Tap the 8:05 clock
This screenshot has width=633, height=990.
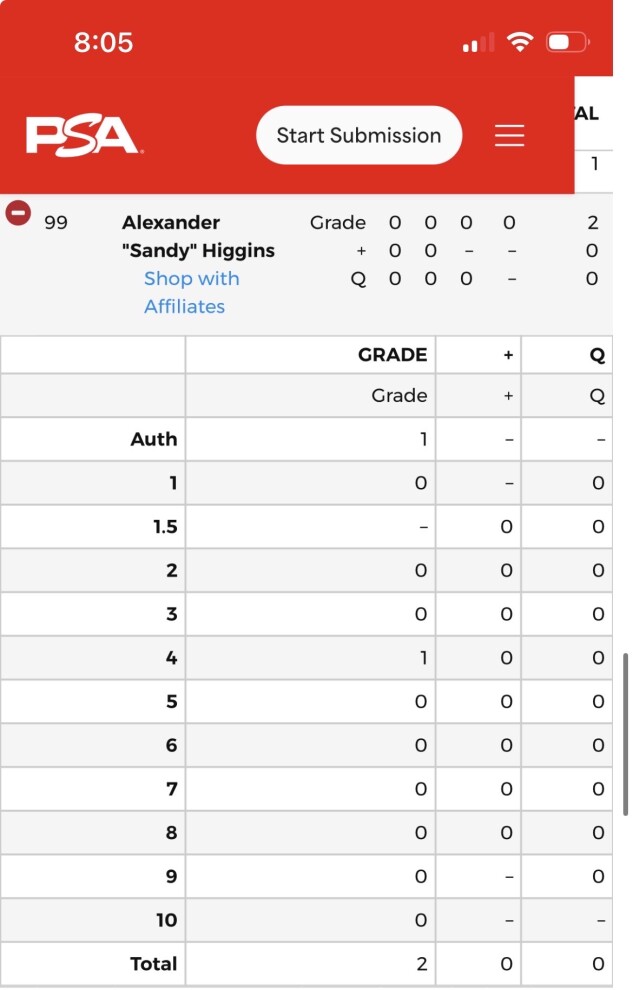click(x=103, y=42)
